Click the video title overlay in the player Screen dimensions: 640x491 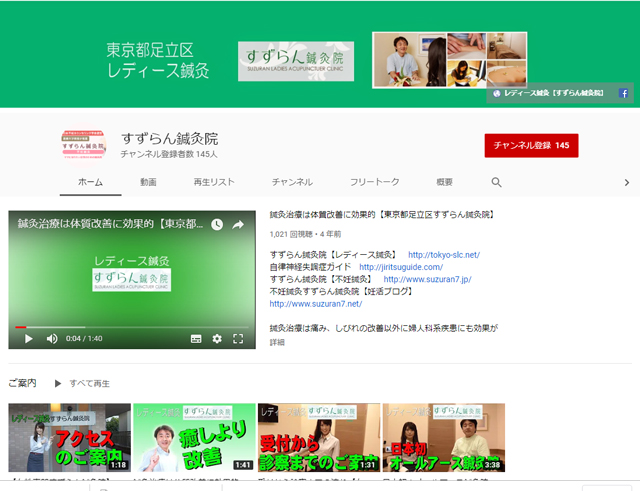(110, 224)
